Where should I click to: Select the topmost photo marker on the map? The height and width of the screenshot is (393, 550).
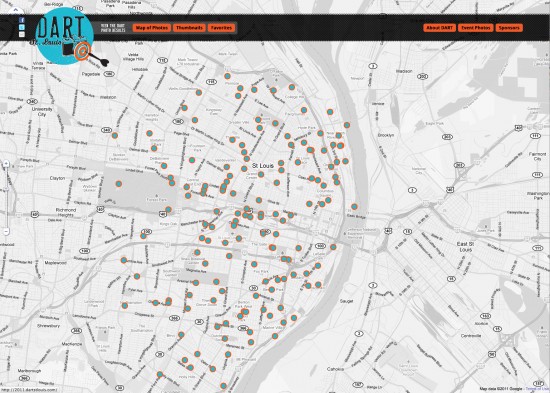227,76
